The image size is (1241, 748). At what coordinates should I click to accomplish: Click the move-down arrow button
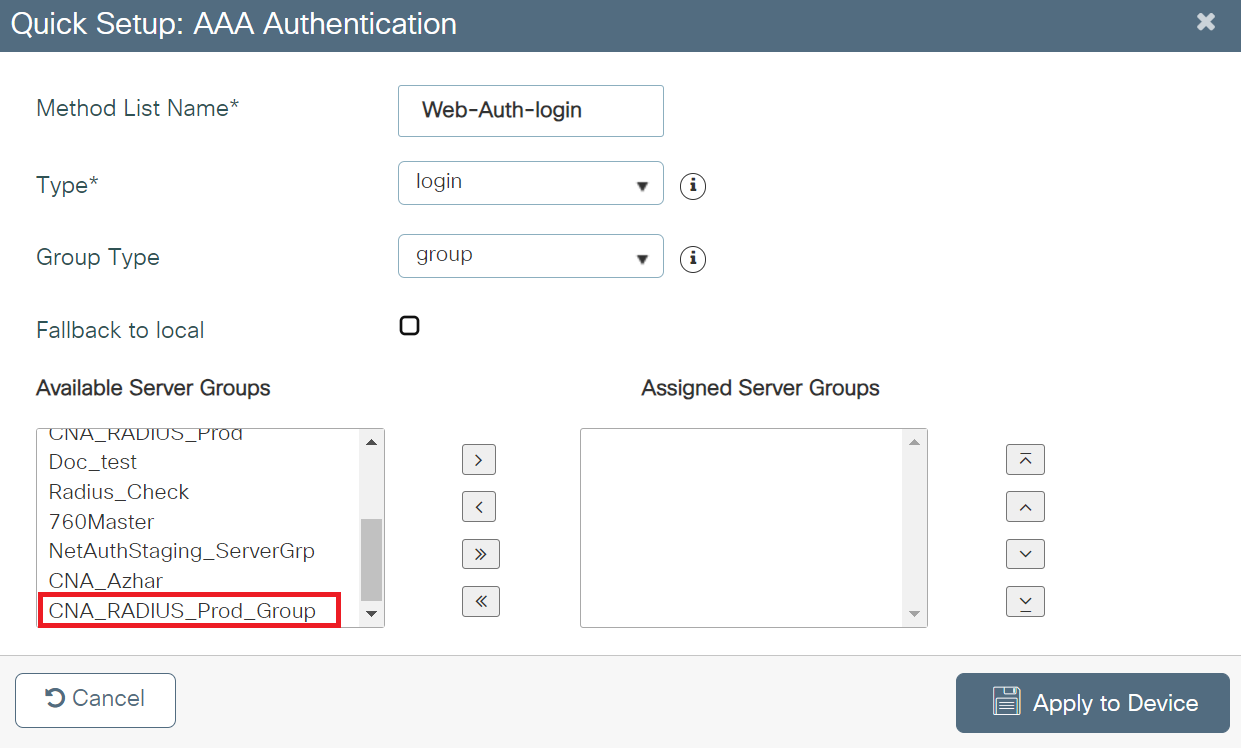[x=1024, y=554]
